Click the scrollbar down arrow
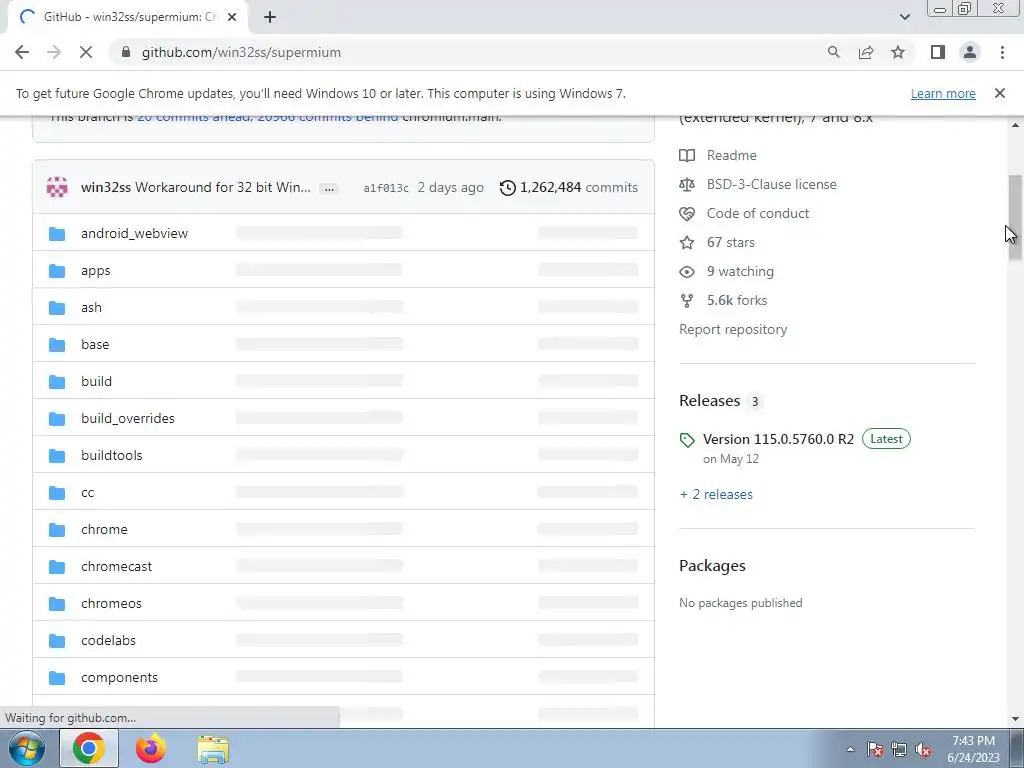 (1015, 719)
